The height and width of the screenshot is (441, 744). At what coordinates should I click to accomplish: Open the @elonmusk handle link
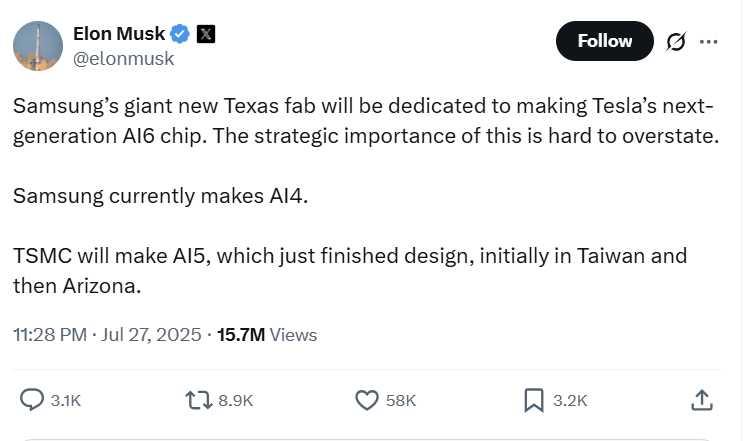(x=123, y=59)
